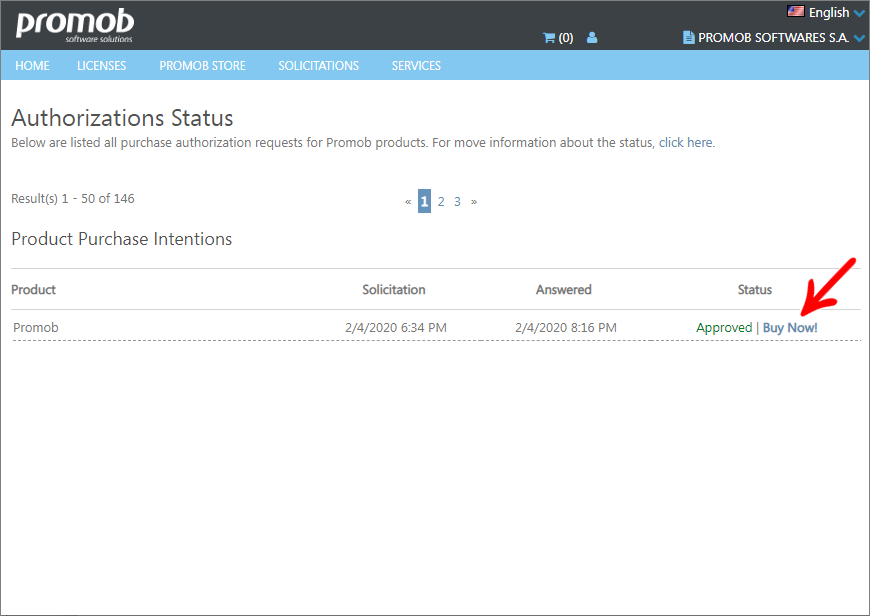Image resolution: width=870 pixels, height=616 pixels.
Task: Open the SERVICES menu
Action: 416,65
